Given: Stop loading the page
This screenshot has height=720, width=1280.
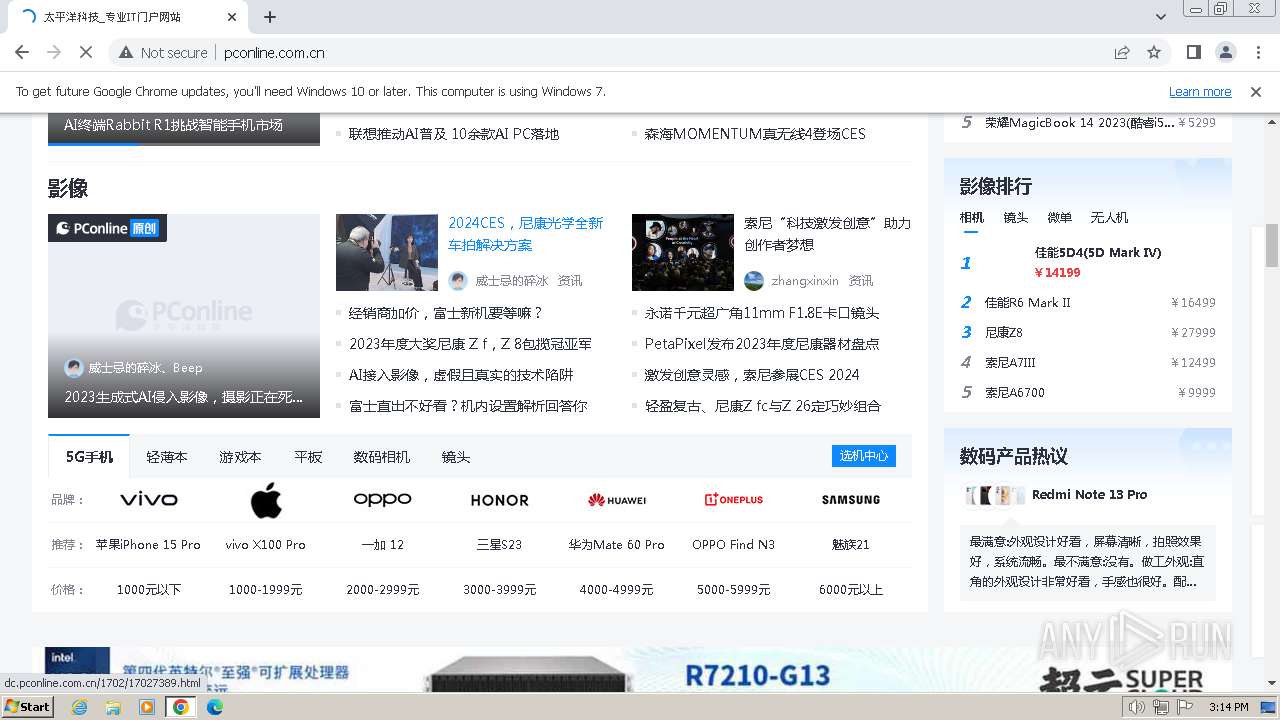Looking at the screenshot, I should (x=86, y=52).
